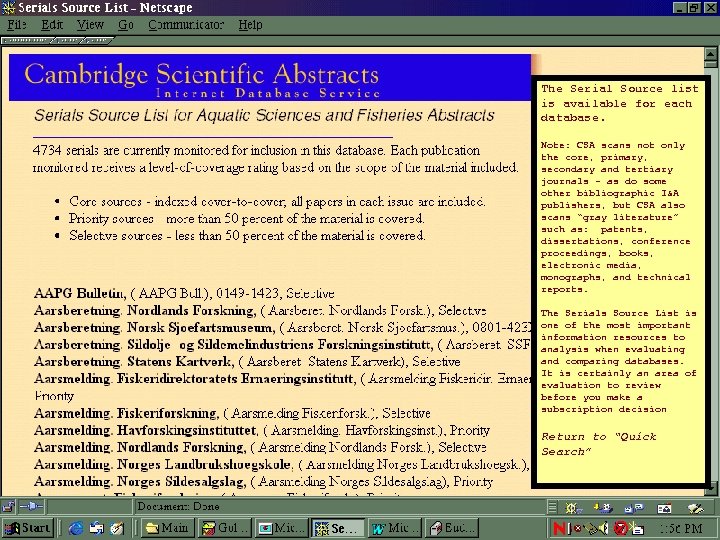Click the volume speaker tray icon
Viewport: 720px width, 540px height.
[x=602, y=529]
